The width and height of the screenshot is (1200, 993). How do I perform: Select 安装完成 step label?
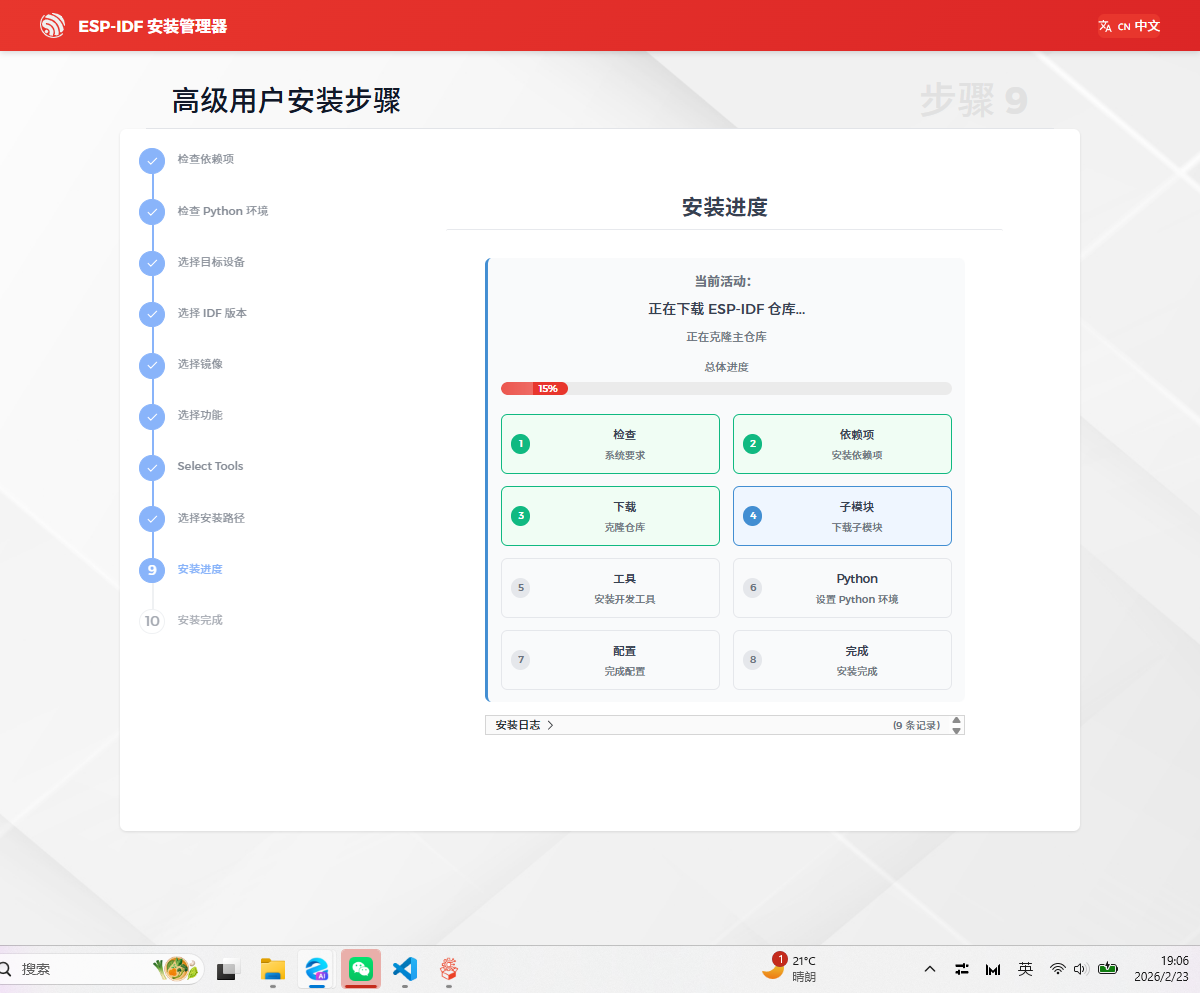(200, 620)
